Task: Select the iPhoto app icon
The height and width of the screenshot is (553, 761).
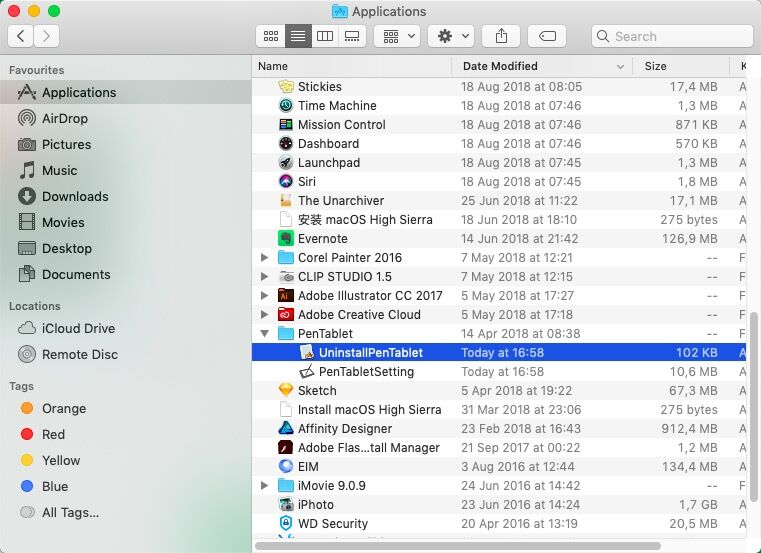Action: 286,504
